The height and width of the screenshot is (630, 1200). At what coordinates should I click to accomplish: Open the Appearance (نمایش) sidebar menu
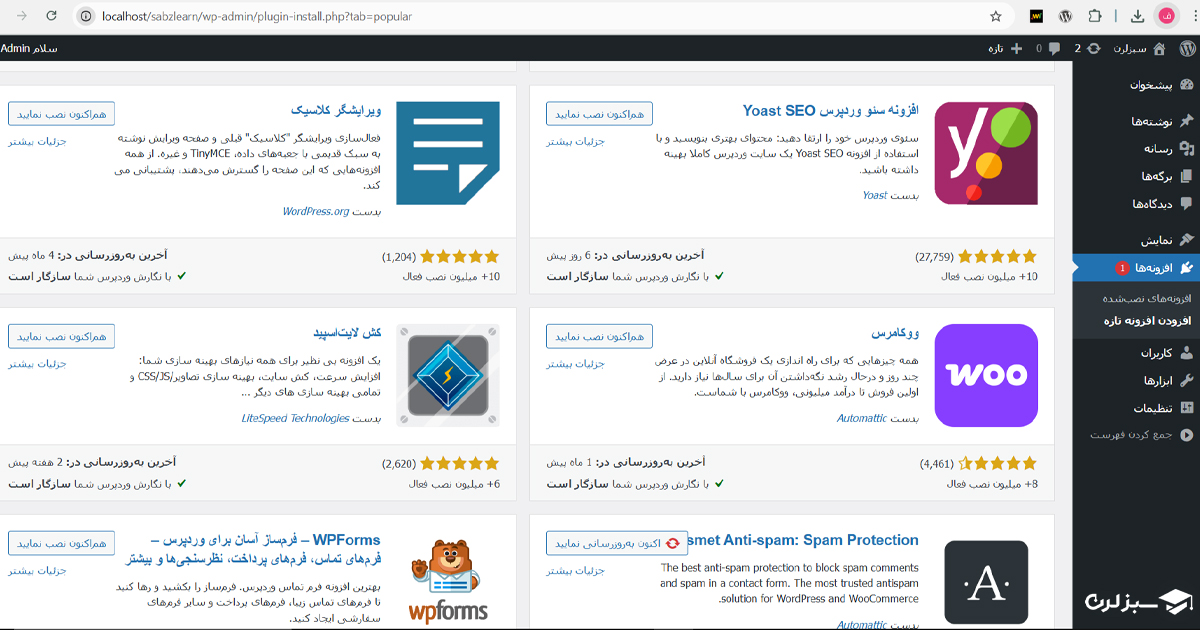[1134, 240]
